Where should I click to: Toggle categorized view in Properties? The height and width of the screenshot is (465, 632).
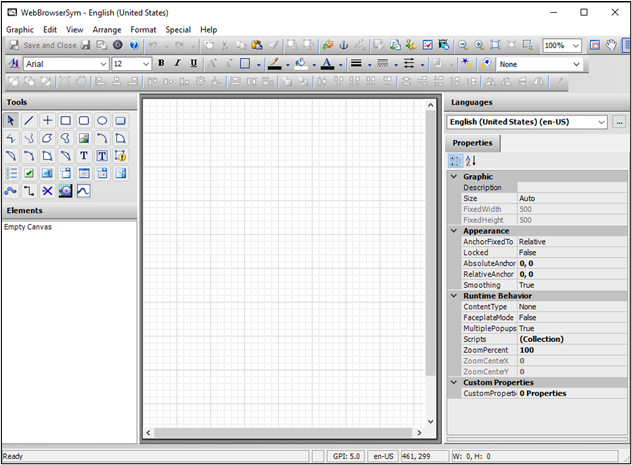tap(455, 161)
